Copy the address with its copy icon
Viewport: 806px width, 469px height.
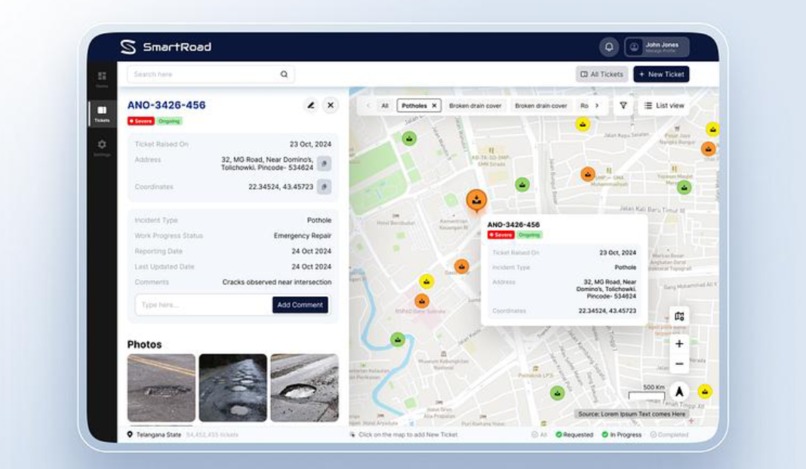(324, 164)
